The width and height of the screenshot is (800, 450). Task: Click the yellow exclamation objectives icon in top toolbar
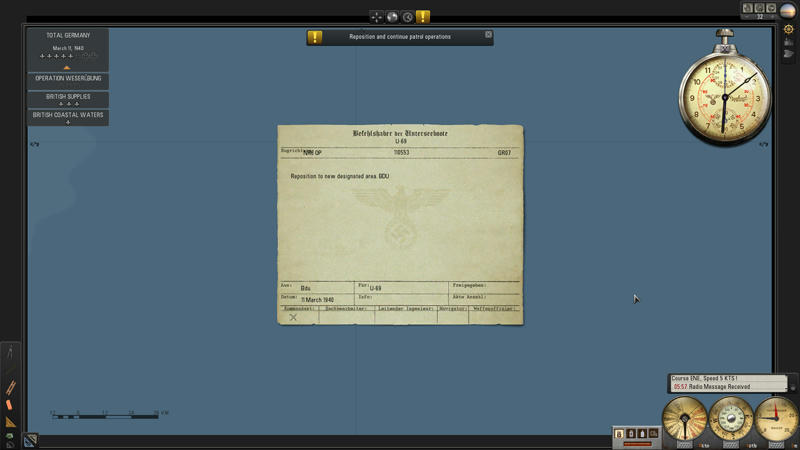423,17
